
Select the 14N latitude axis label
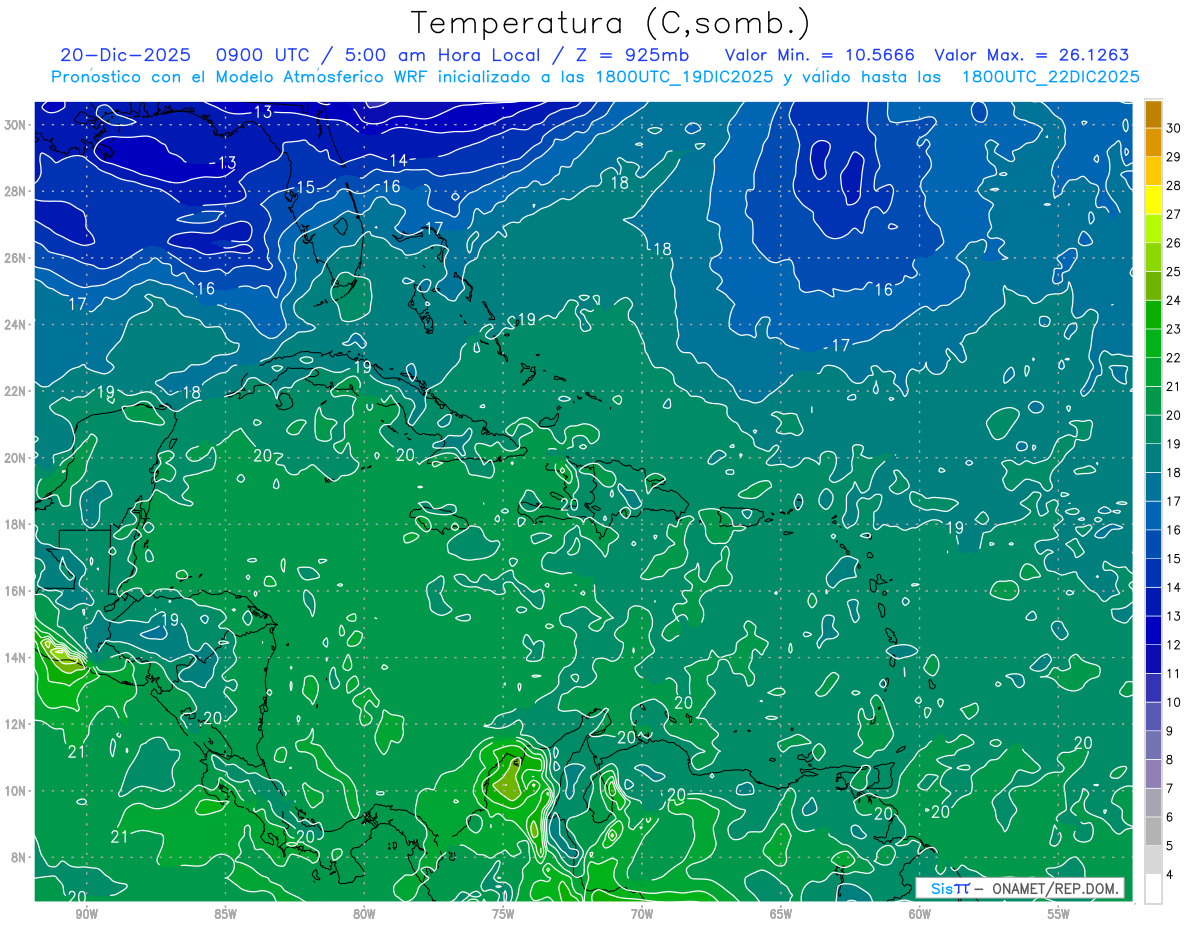tap(15, 657)
